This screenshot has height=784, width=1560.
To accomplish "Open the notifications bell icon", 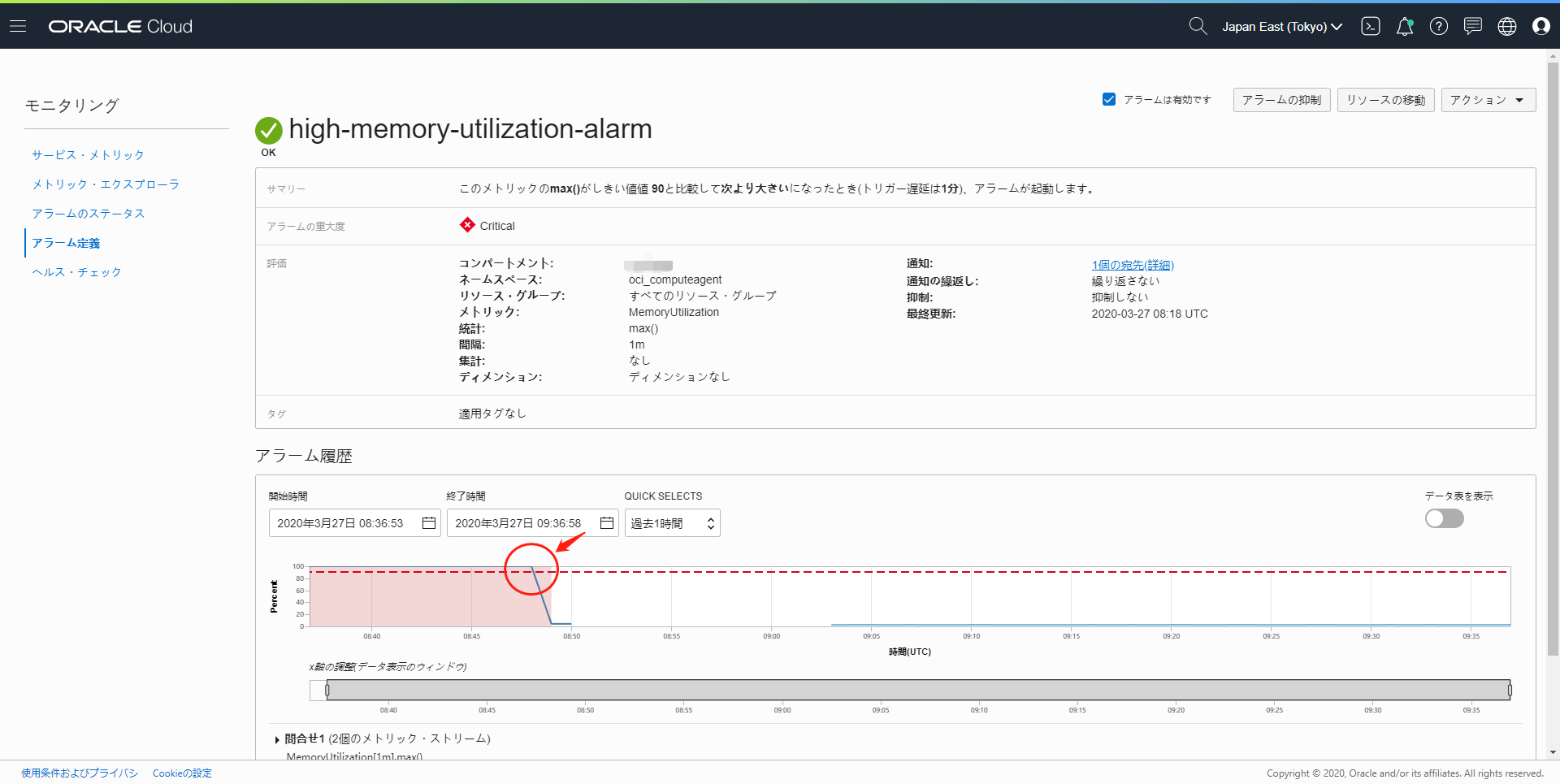I will pos(1405,26).
